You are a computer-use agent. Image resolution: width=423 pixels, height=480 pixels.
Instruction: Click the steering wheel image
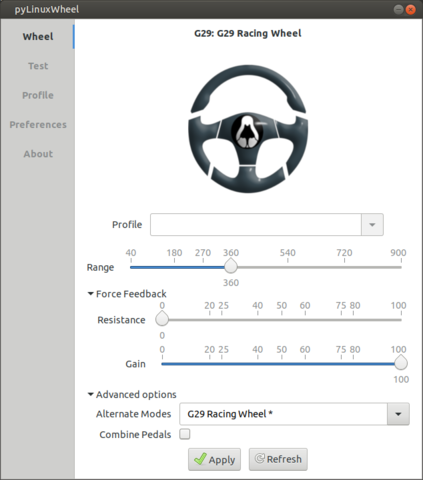(x=248, y=129)
